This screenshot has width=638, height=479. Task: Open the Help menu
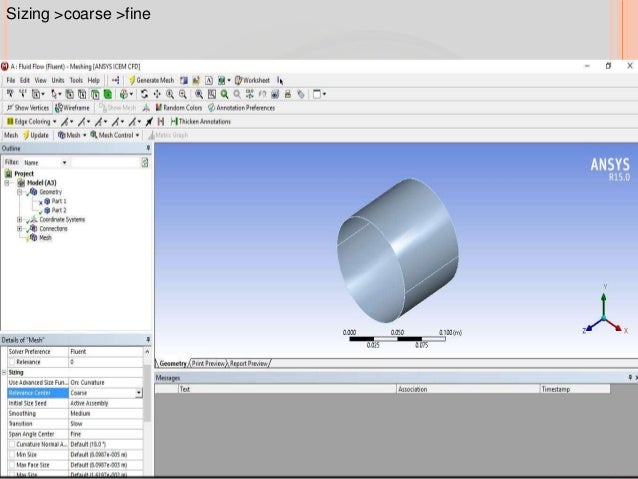[94, 80]
